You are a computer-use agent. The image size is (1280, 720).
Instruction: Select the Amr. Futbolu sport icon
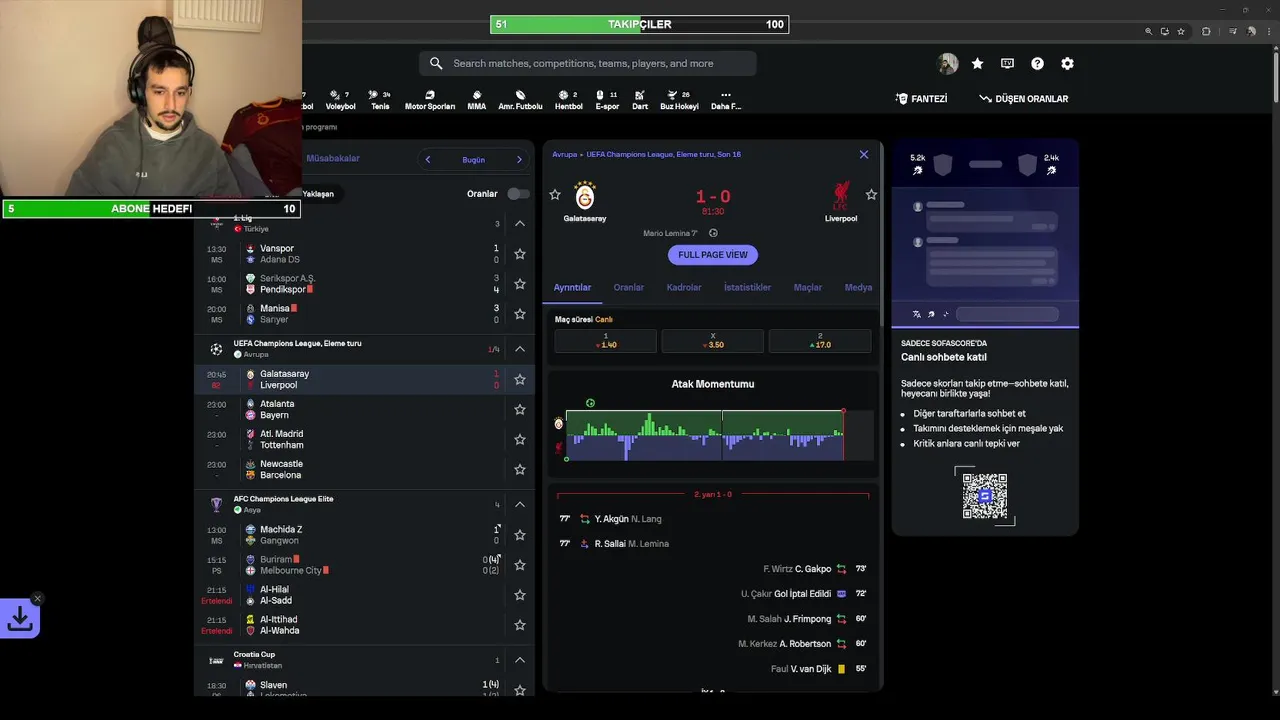520,100
